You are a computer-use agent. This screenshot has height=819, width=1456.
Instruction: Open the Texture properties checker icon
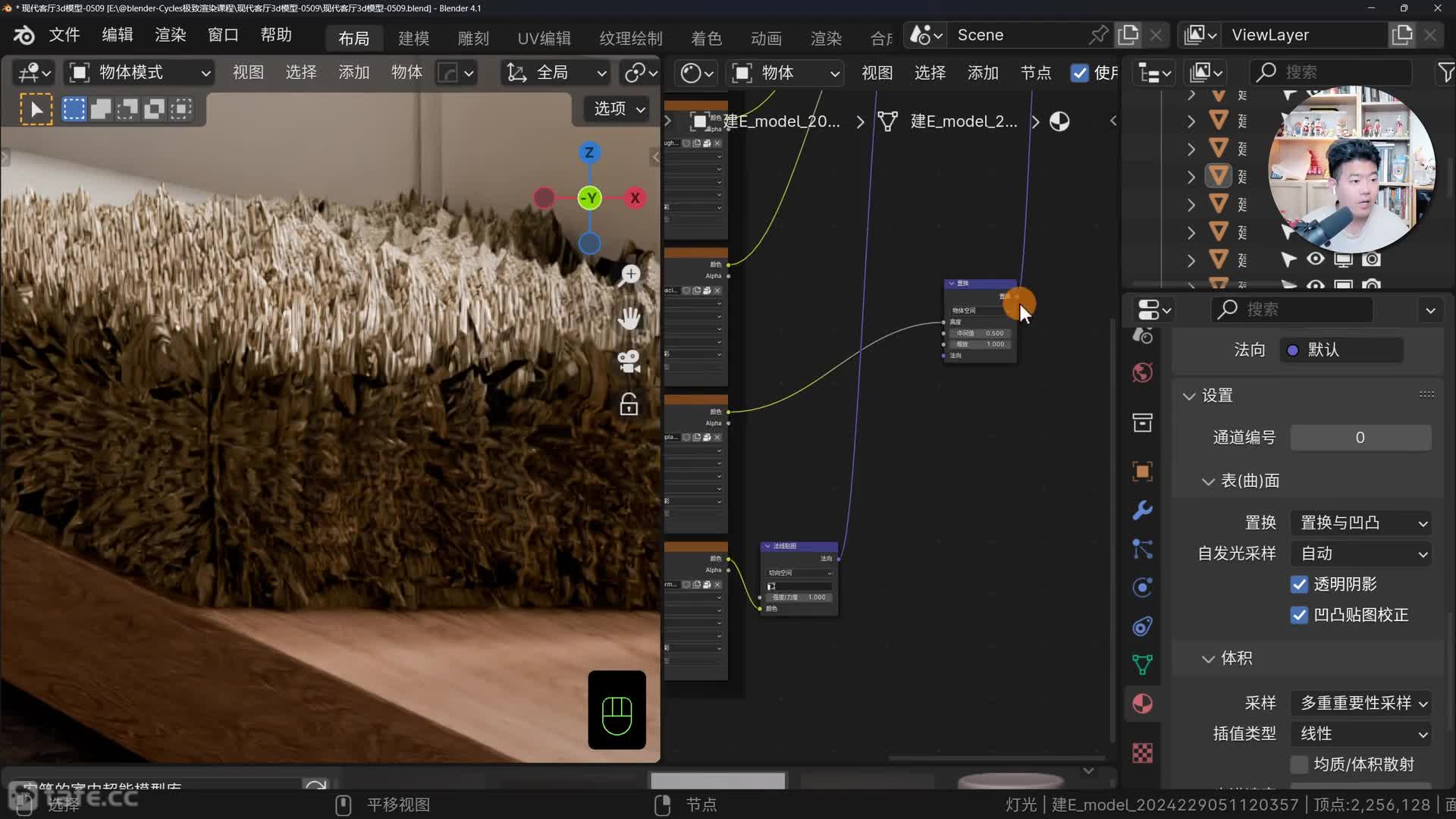pos(1142,753)
